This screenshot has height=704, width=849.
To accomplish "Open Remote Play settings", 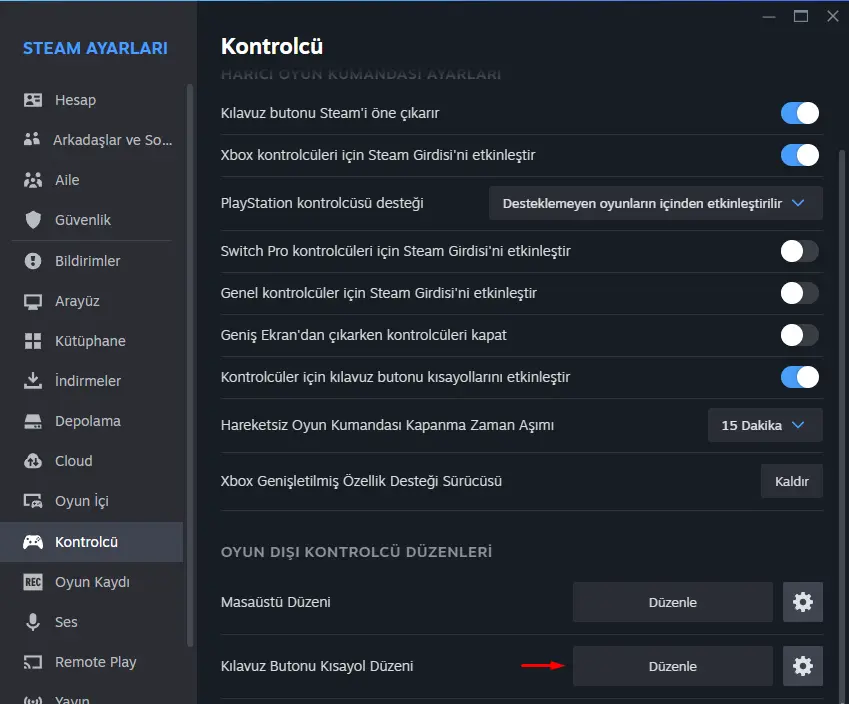I will 92,662.
